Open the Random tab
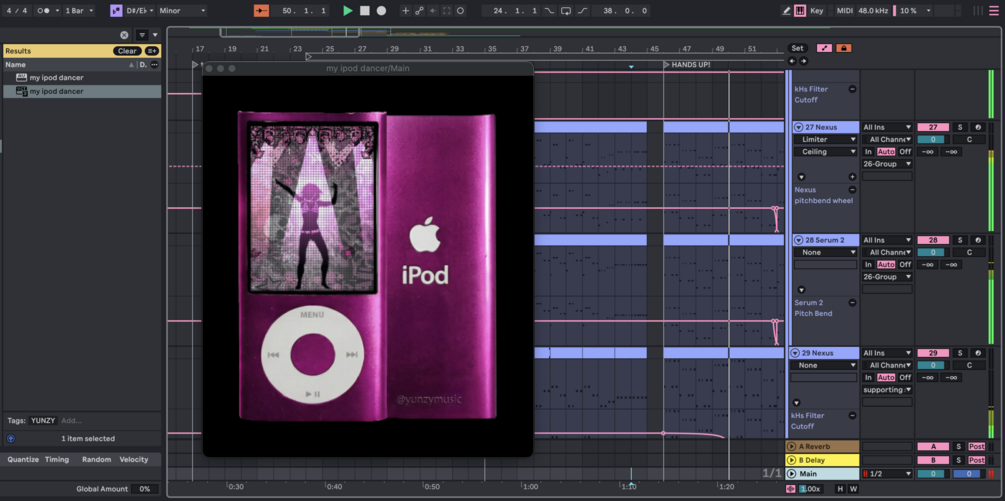1005x501 pixels. point(96,459)
